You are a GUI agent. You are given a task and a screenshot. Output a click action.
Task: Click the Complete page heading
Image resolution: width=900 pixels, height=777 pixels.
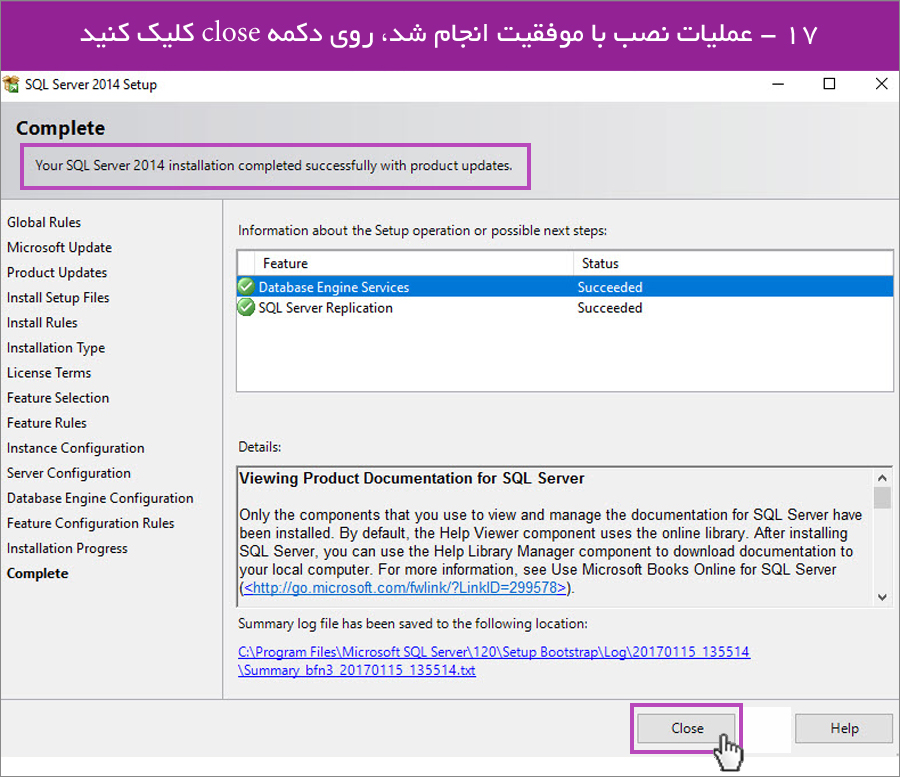60,128
